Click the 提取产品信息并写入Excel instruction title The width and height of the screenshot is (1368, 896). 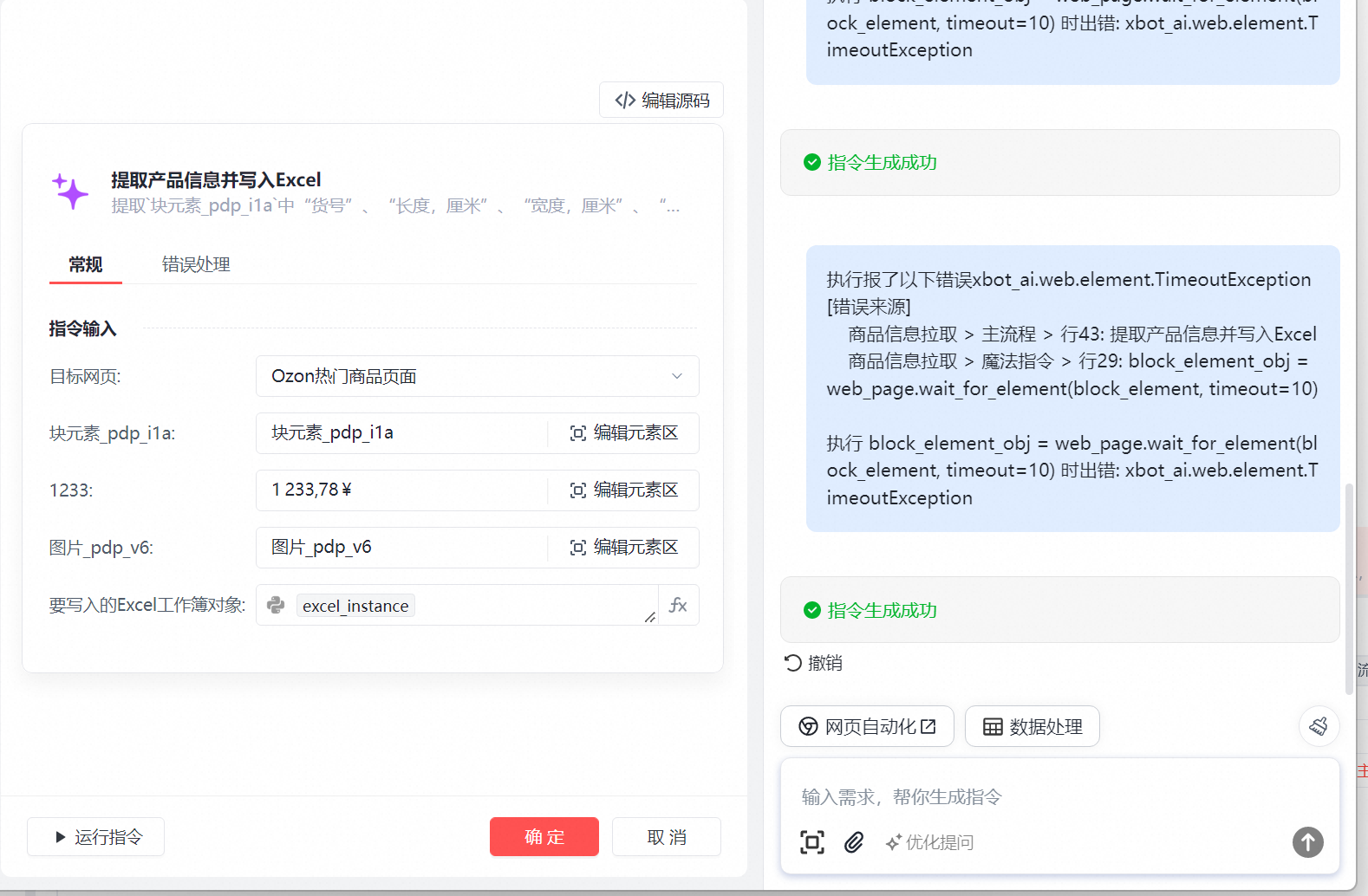tap(216, 180)
